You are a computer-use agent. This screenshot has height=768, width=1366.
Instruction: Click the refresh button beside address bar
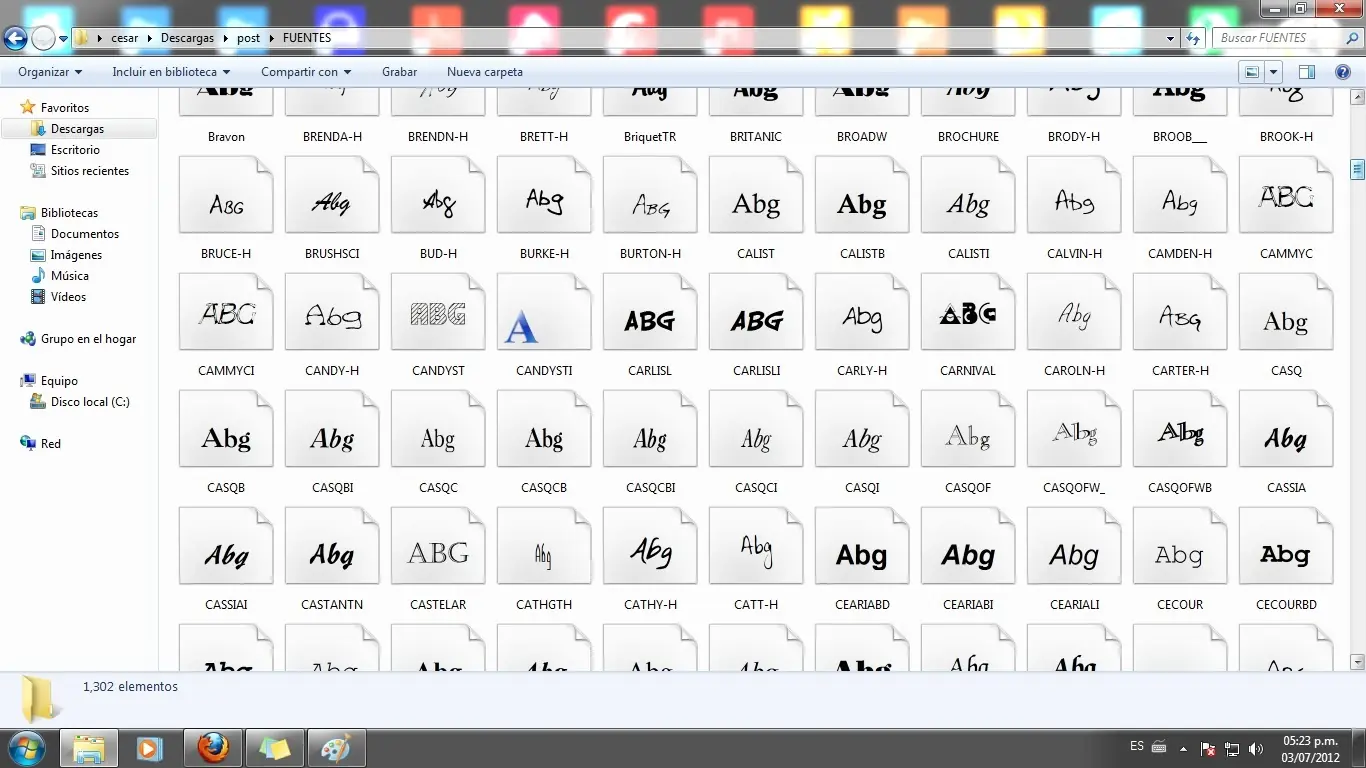[1192, 38]
